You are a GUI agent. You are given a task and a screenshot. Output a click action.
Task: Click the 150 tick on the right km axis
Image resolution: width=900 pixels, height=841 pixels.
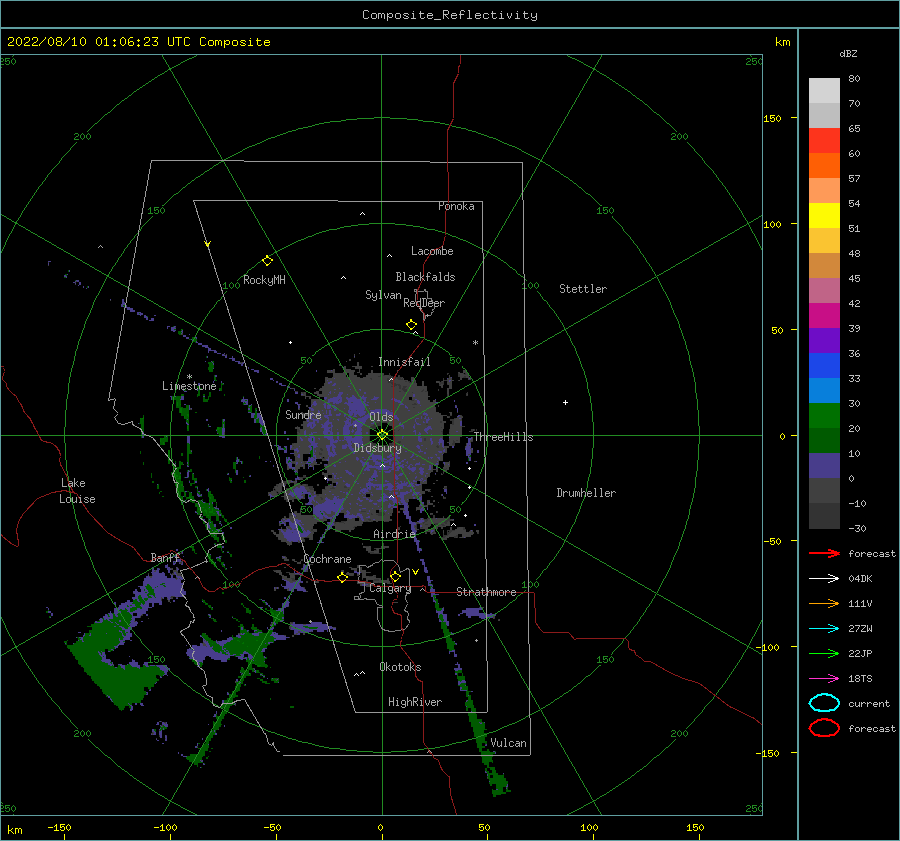[x=773, y=118]
